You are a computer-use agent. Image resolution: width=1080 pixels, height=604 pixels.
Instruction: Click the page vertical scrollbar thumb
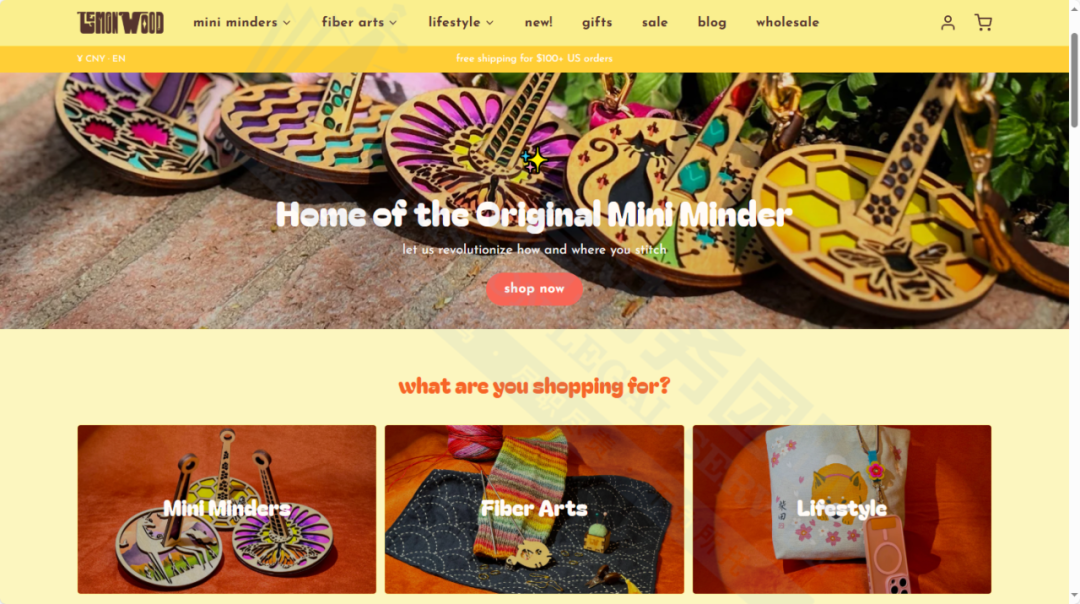pos(1074,79)
